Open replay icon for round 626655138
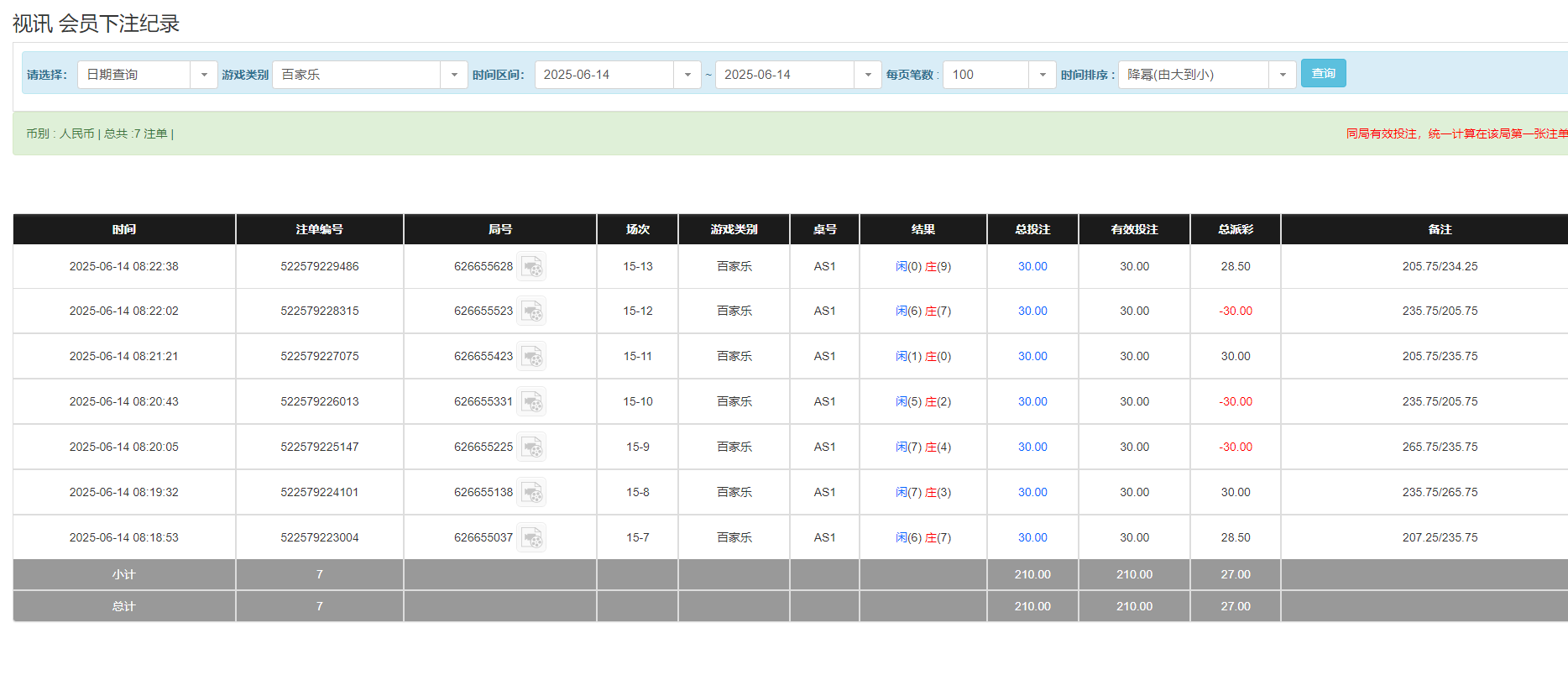Viewport: 1568px width, 675px height. [531, 493]
